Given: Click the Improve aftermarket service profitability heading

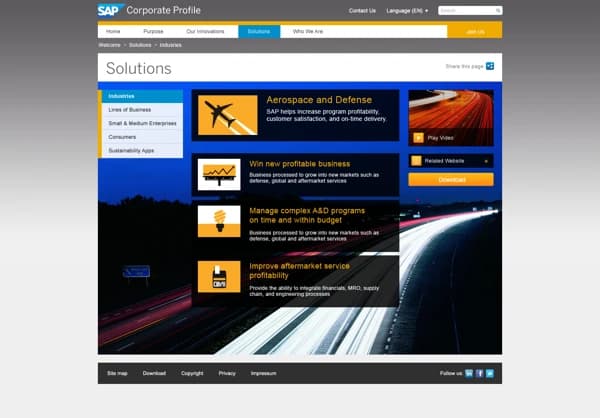Looking at the screenshot, I should tap(299, 271).
